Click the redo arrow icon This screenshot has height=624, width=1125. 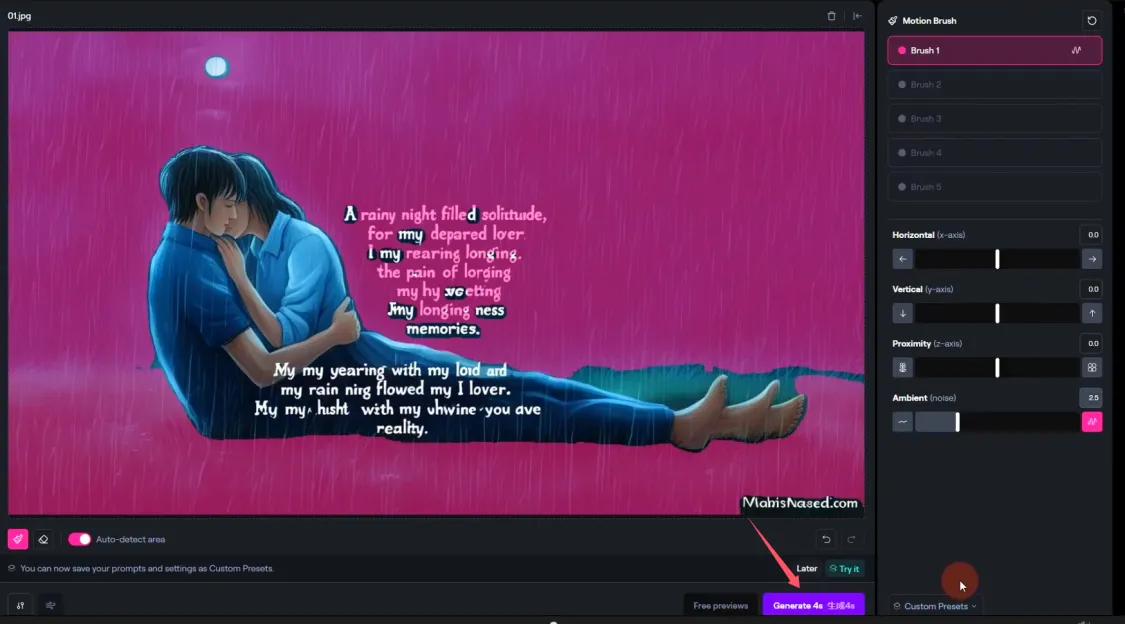(x=852, y=539)
